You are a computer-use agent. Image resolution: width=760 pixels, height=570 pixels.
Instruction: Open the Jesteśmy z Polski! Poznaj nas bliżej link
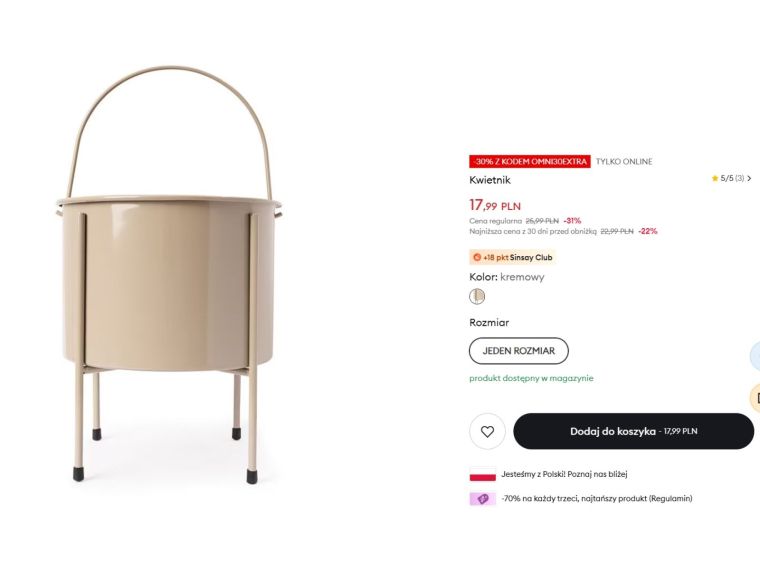[x=564, y=474]
